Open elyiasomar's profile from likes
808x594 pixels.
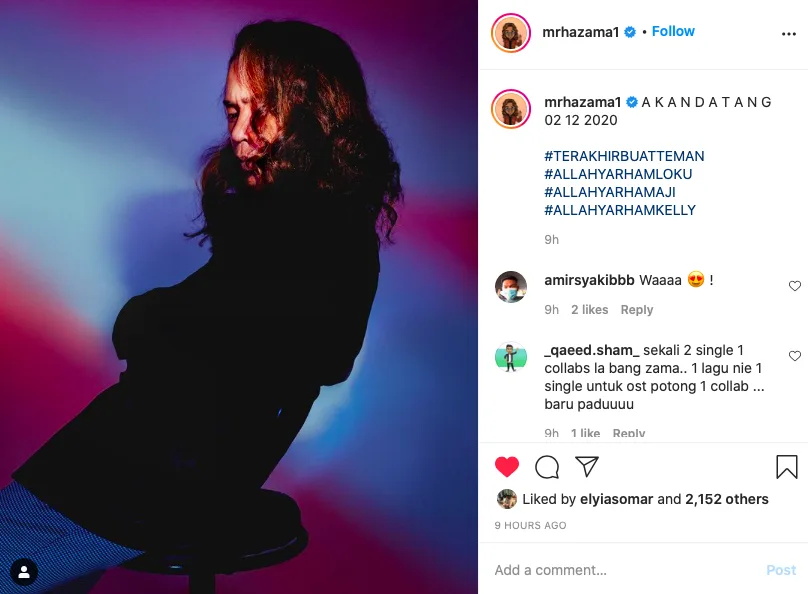(x=616, y=499)
